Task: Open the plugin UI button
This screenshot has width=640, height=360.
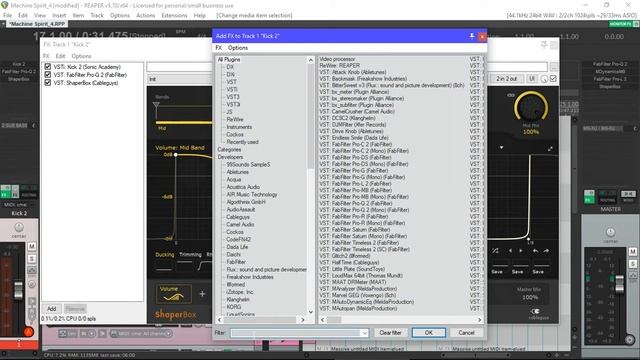Action: point(531,79)
